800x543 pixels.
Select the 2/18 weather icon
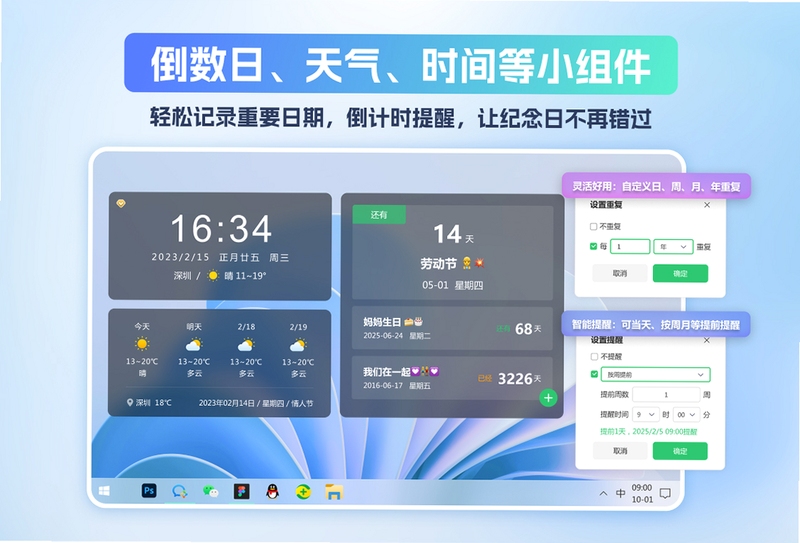click(x=246, y=345)
